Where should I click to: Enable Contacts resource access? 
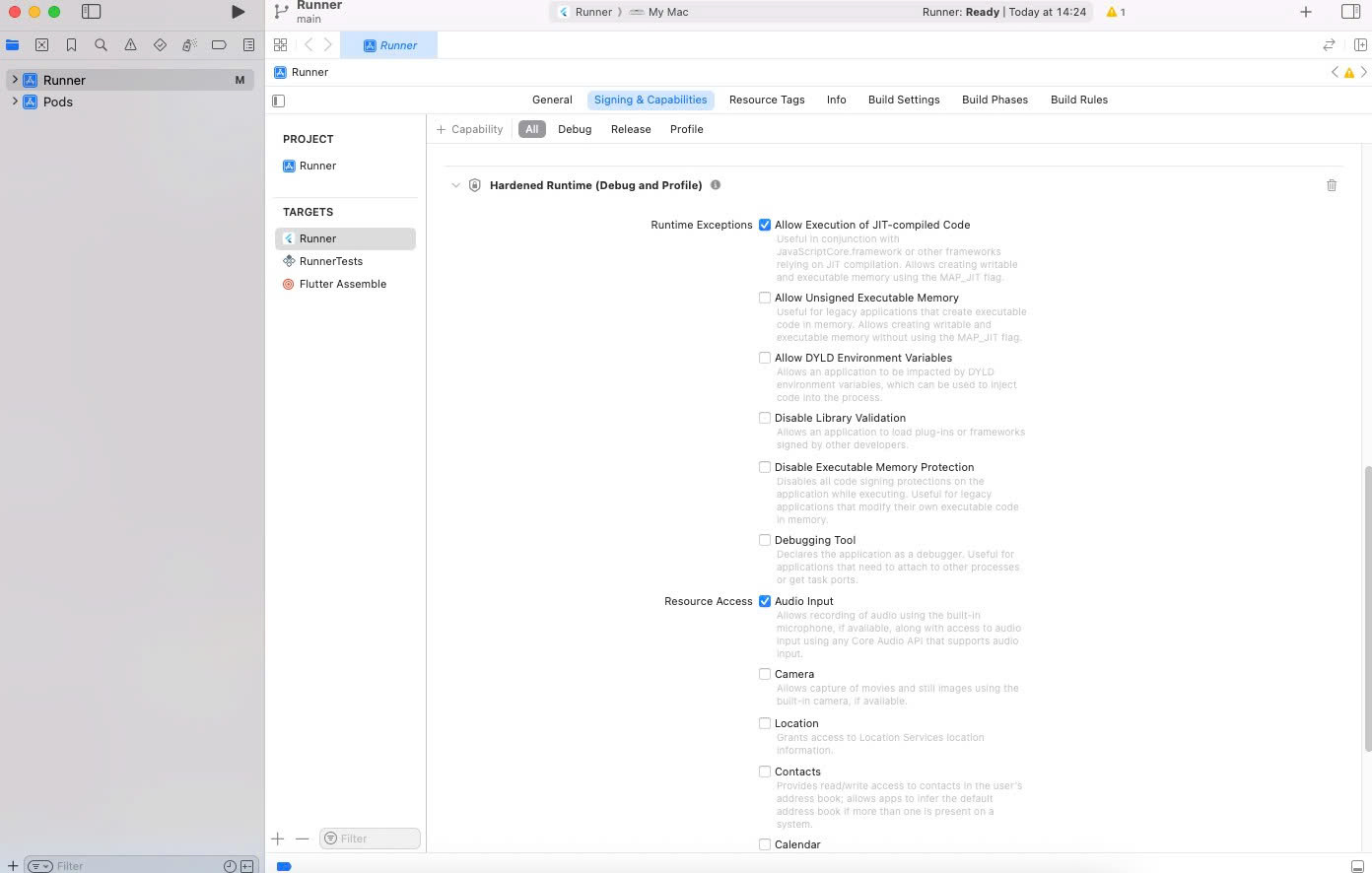(x=765, y=772)
